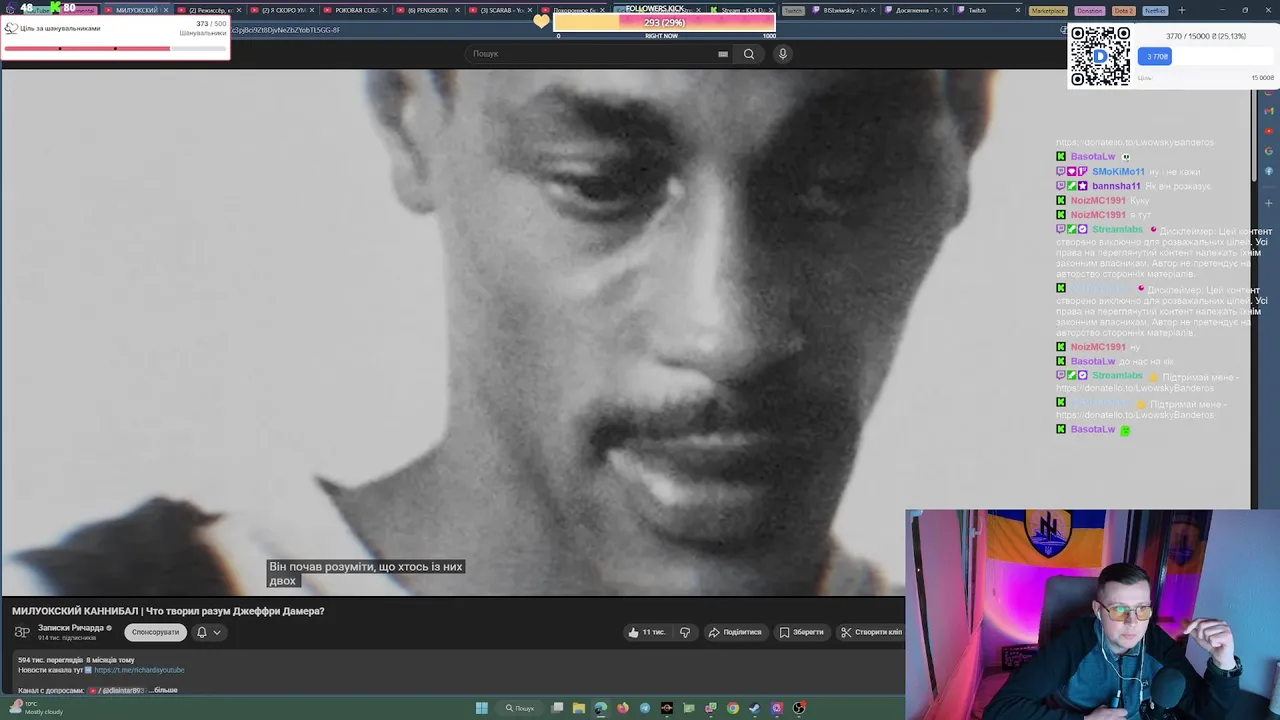Open the Dota 2 bookmark tab
Screen dimensions: 1280x720
tap(1124, 10)
